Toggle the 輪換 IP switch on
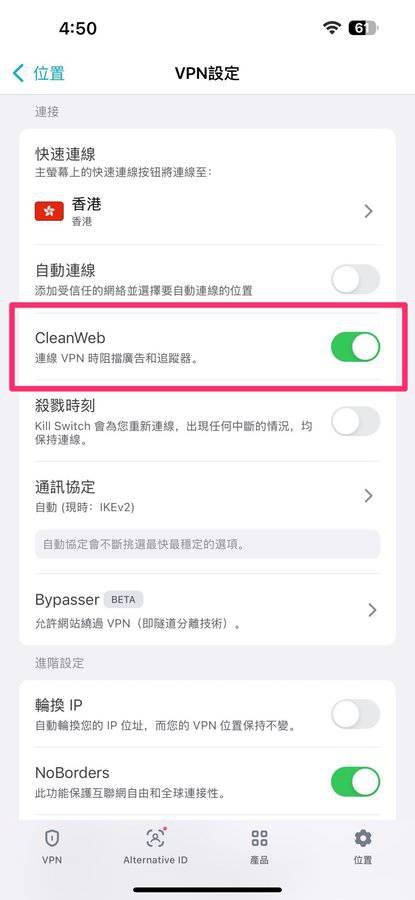This screenshot has height=900, width=415. pos(355,714)
